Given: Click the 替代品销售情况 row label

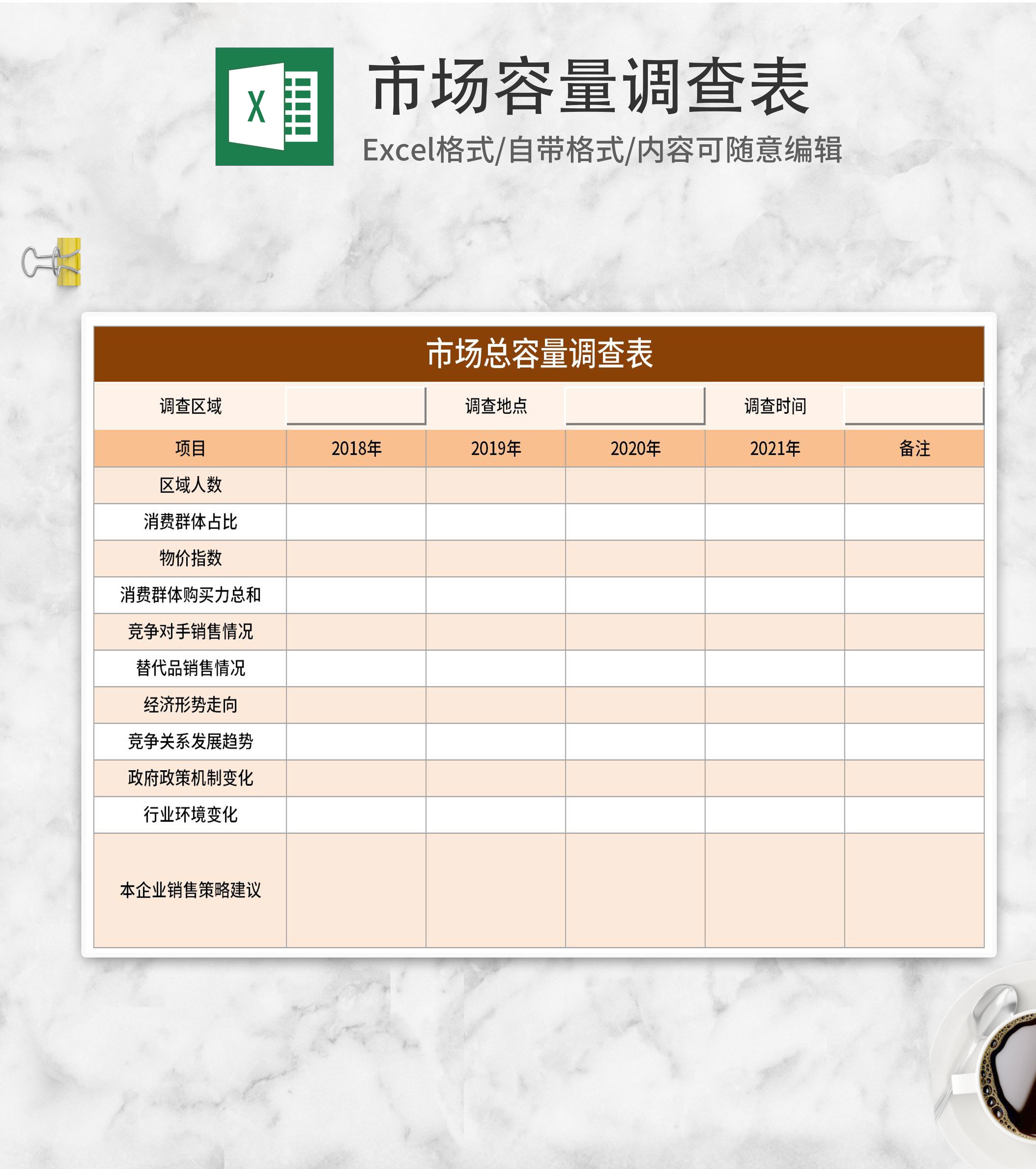Looking at the screenshot, I should 190,668.
